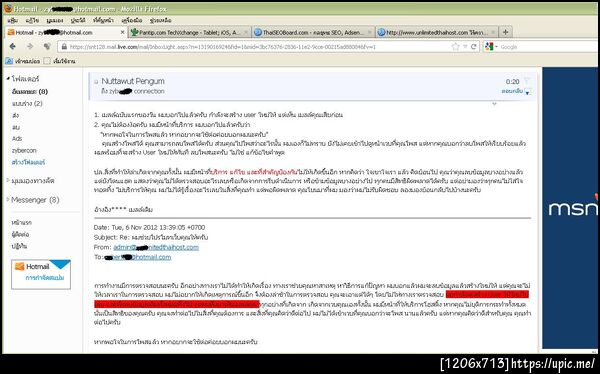This screenshot has width=600, height=374.
Task: Click the ThaiSEOBoard tab favicon
Action: [x=258, y=33]
